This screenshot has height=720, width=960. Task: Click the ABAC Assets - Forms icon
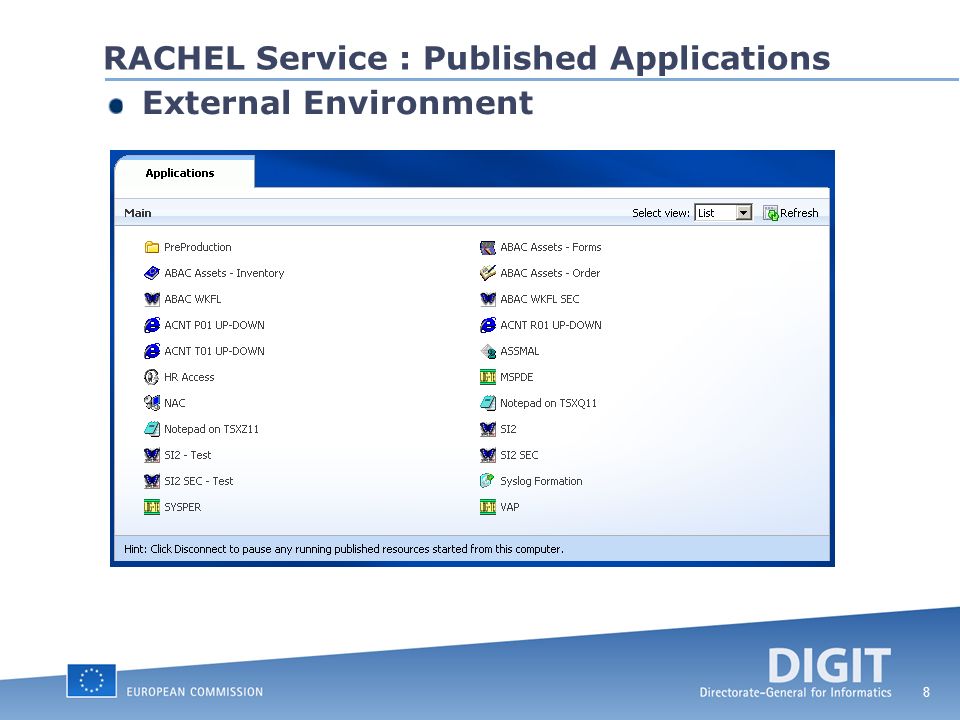tap(488, 247)
